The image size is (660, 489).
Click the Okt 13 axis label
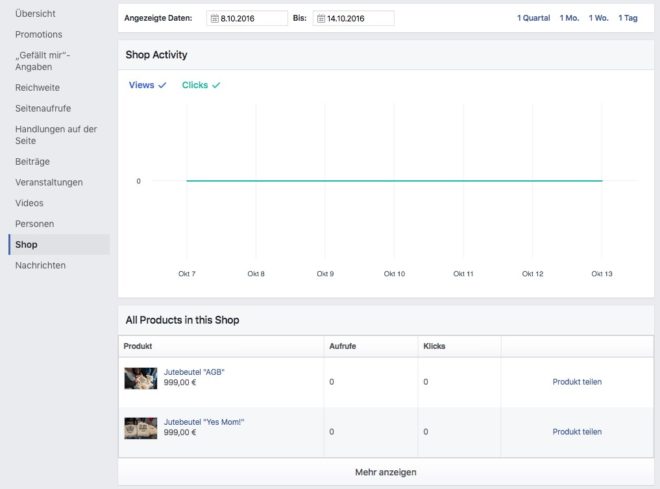tap(601, 274)
